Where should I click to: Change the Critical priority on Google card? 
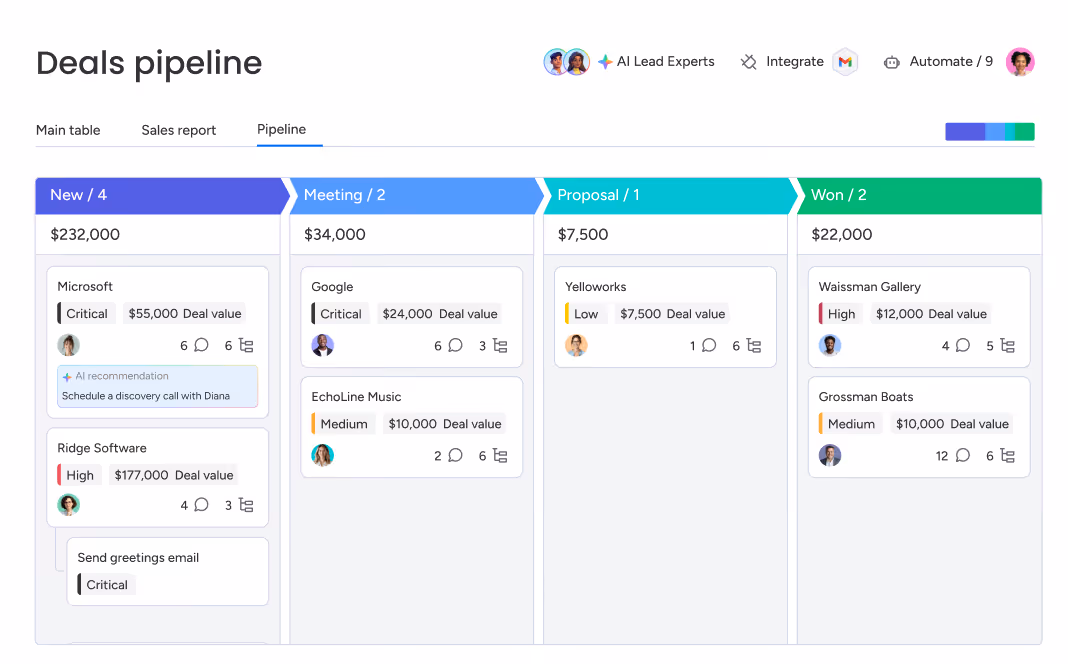(341, 314)
